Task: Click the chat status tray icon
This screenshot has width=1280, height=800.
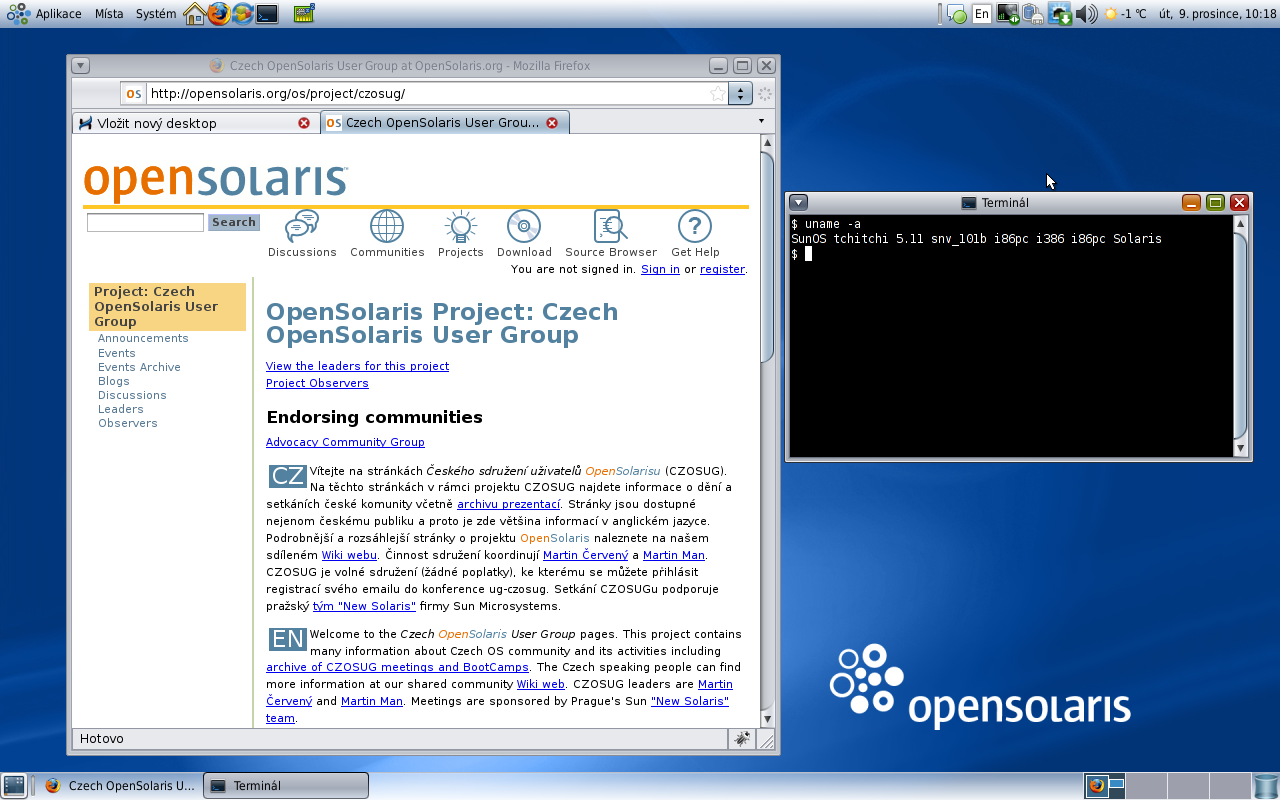Action: [957, 15]
